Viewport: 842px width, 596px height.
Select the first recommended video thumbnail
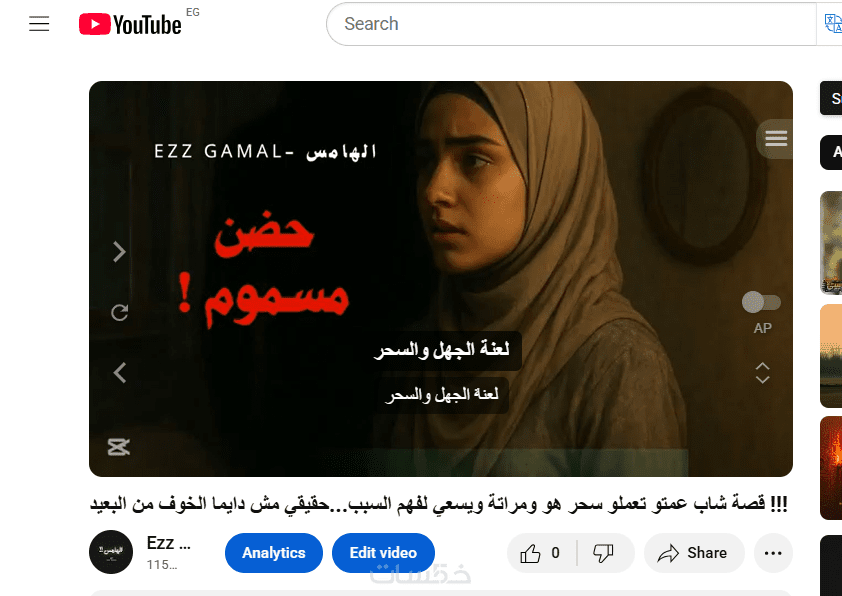[x=831, y=243]
